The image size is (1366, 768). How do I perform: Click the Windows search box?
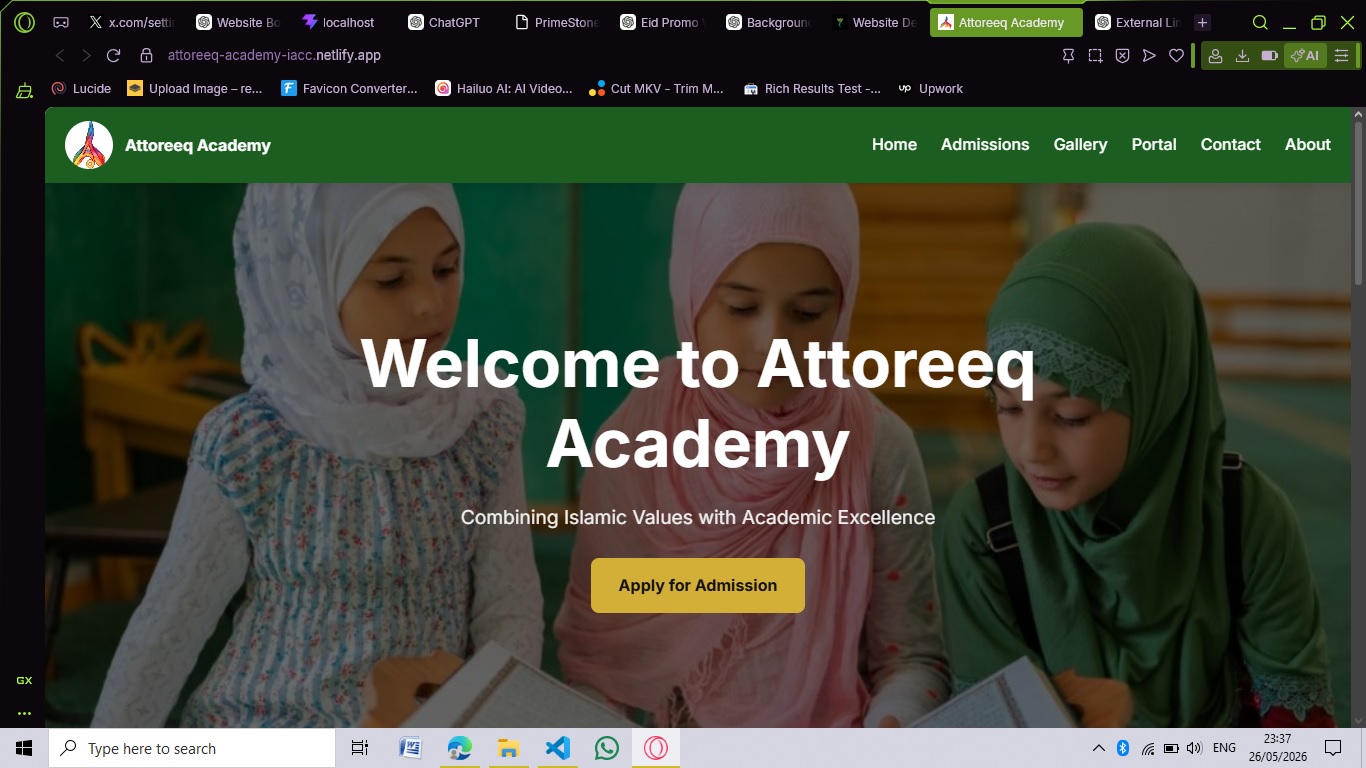coord(192,748)
